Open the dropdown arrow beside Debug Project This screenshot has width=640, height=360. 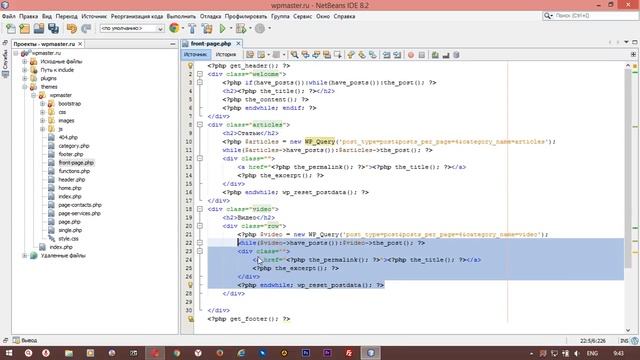tap(250, 29)
